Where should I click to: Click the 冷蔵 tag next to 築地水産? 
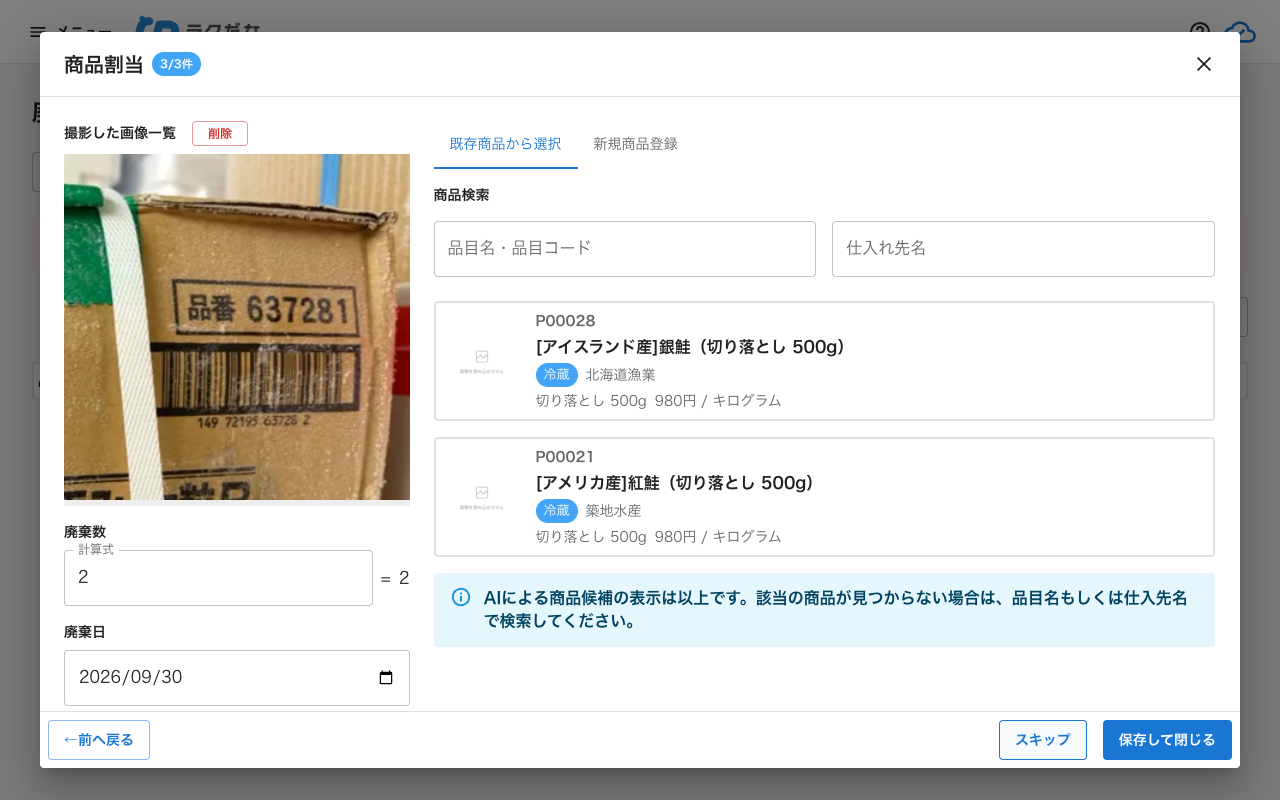coord(557,511)
